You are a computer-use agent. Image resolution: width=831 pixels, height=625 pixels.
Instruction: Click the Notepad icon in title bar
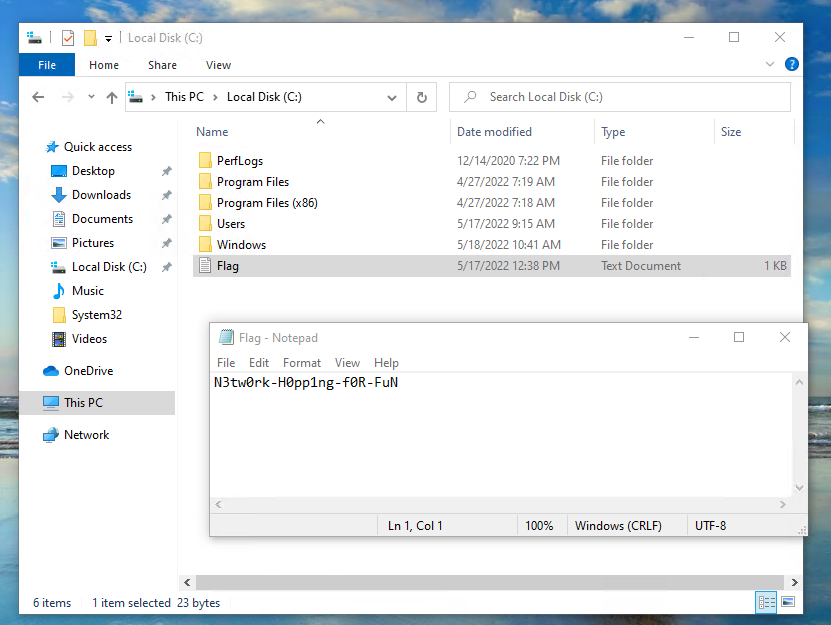pyautogui.click(x=226, y=337)
